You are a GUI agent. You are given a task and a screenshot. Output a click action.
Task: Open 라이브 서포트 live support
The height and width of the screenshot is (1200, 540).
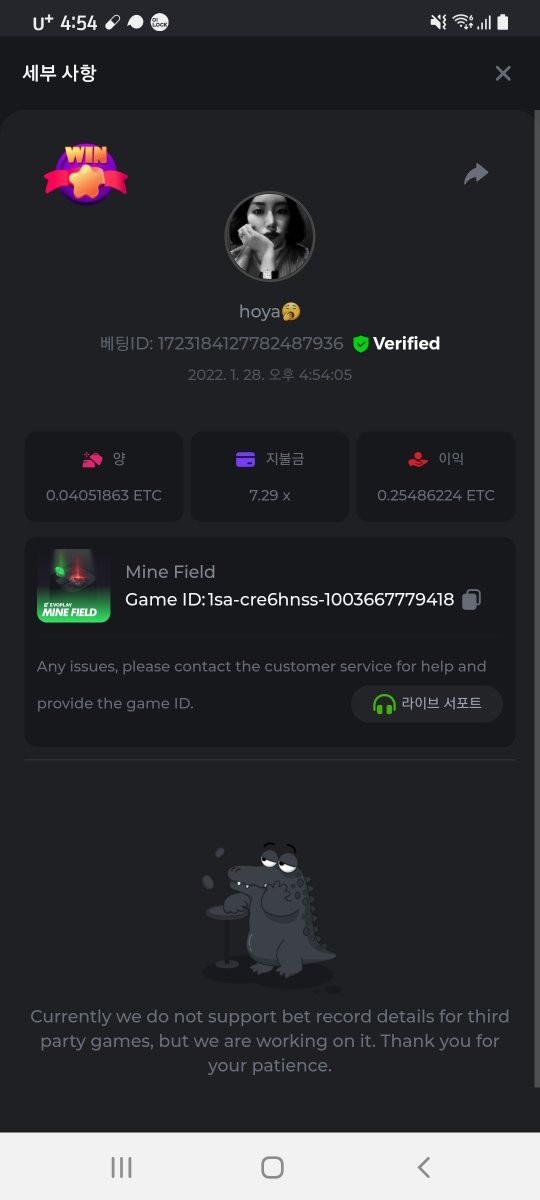(427, 704)
